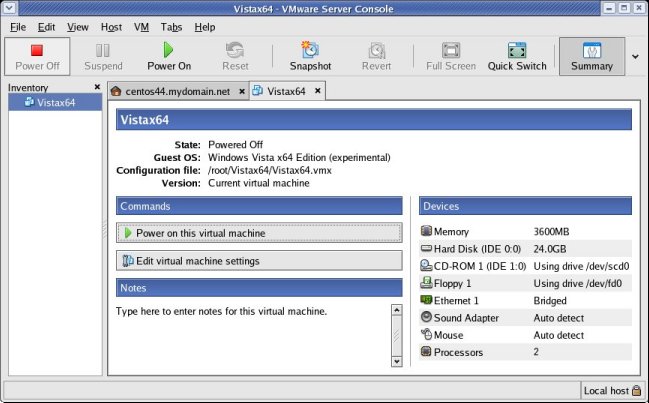The image size is (649, 403).
Task: Open the window menu in title bar
Action: (9, 8)
